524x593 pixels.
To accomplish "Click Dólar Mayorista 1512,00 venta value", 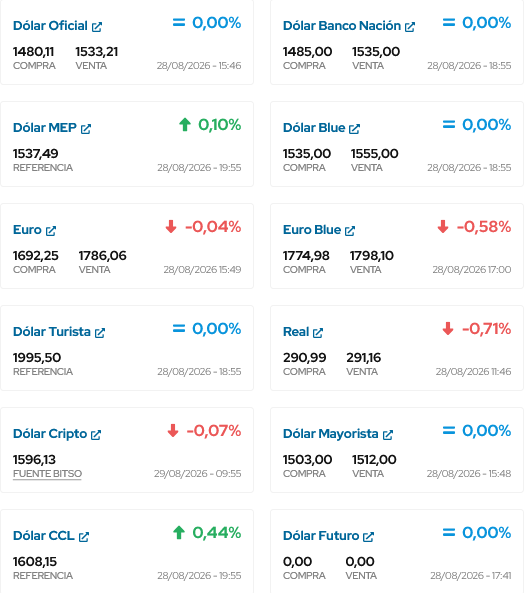I will [374, 460].
